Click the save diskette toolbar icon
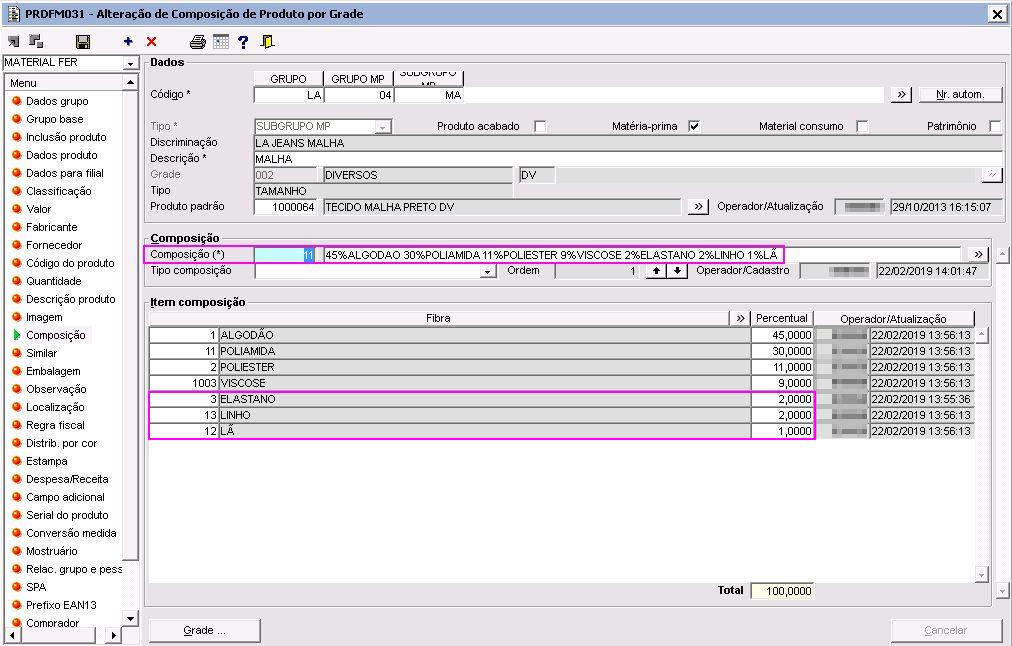1012x646 pixels. (x=83, y=42)
